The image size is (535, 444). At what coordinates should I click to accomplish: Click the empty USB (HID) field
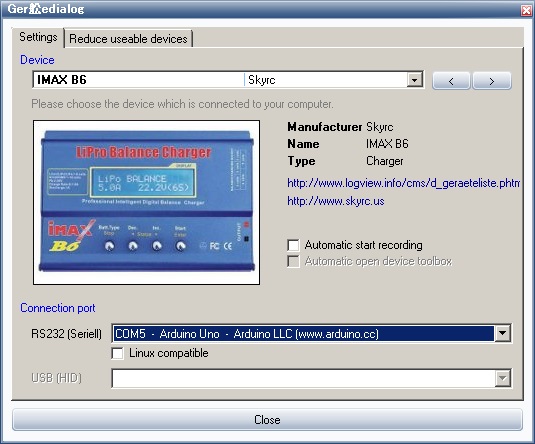point(303,378)
